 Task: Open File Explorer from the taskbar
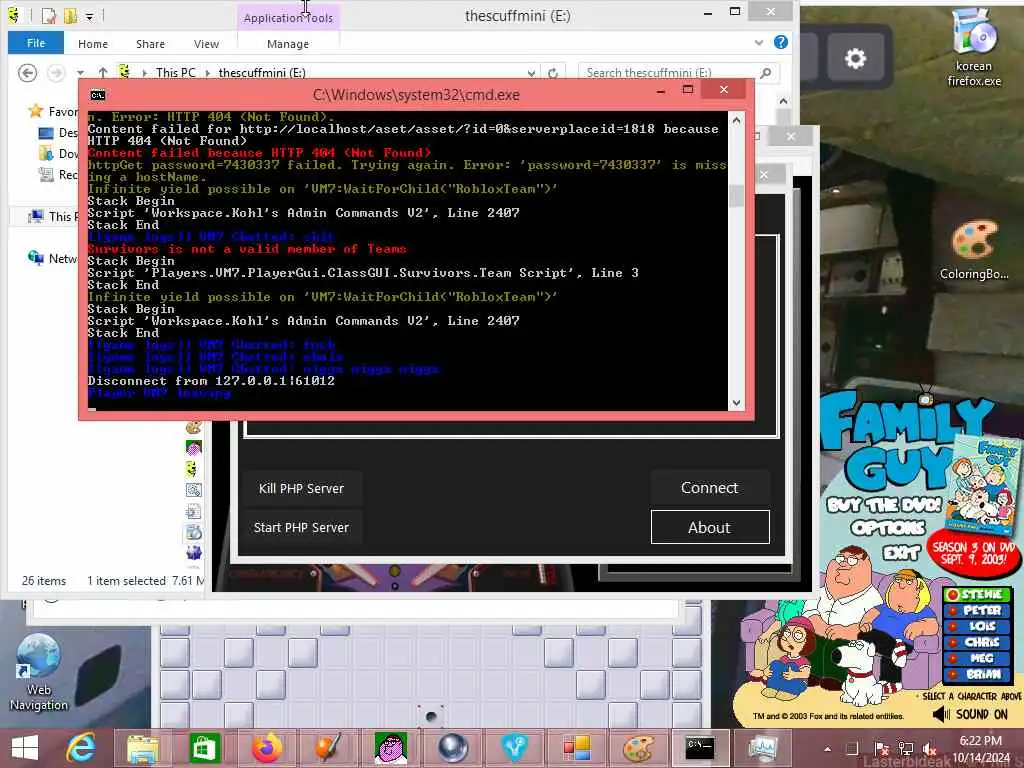tap(143, 748)
